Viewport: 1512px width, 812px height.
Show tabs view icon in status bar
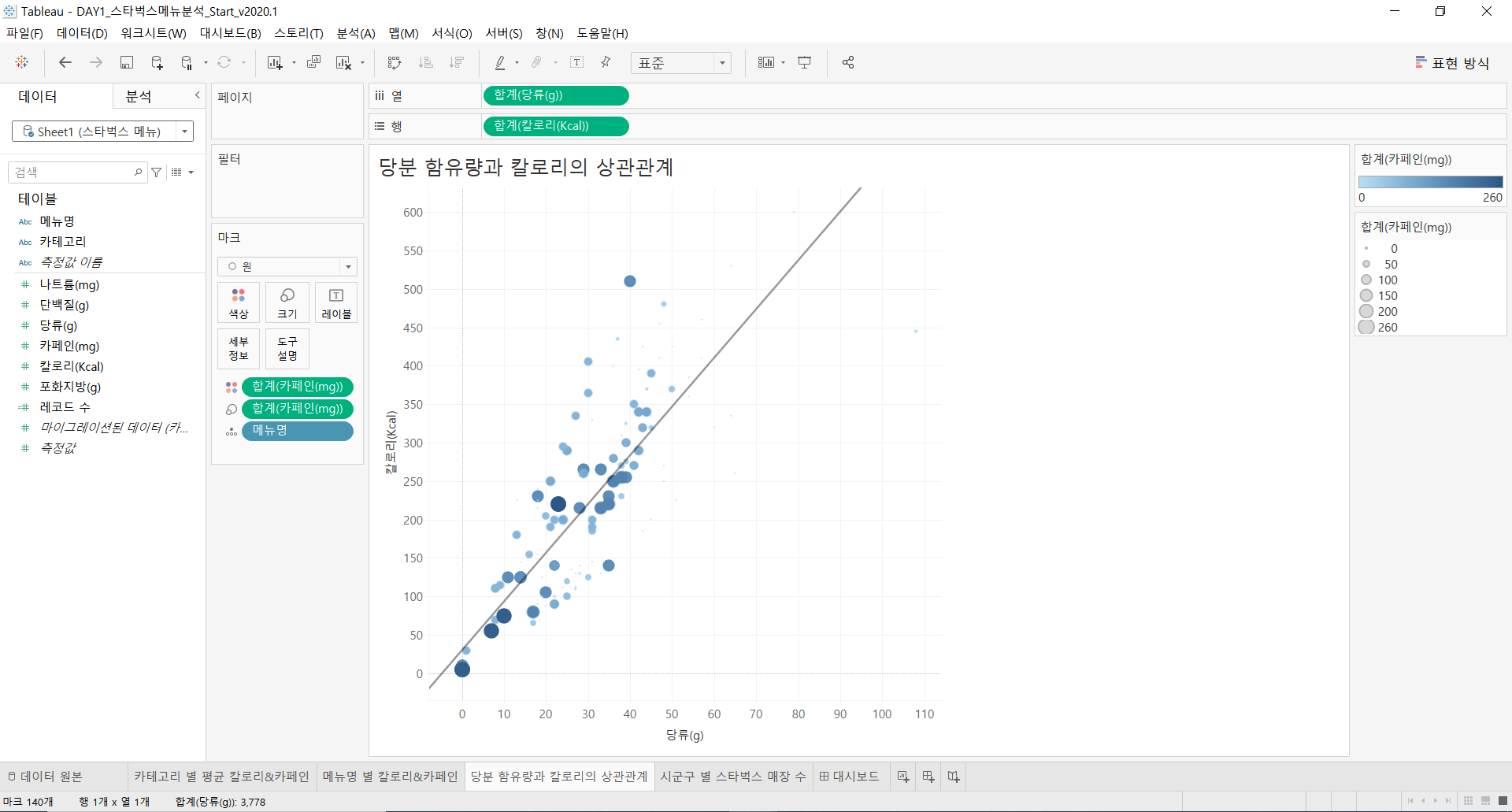pyautogui.click(x=1503, y=801)
